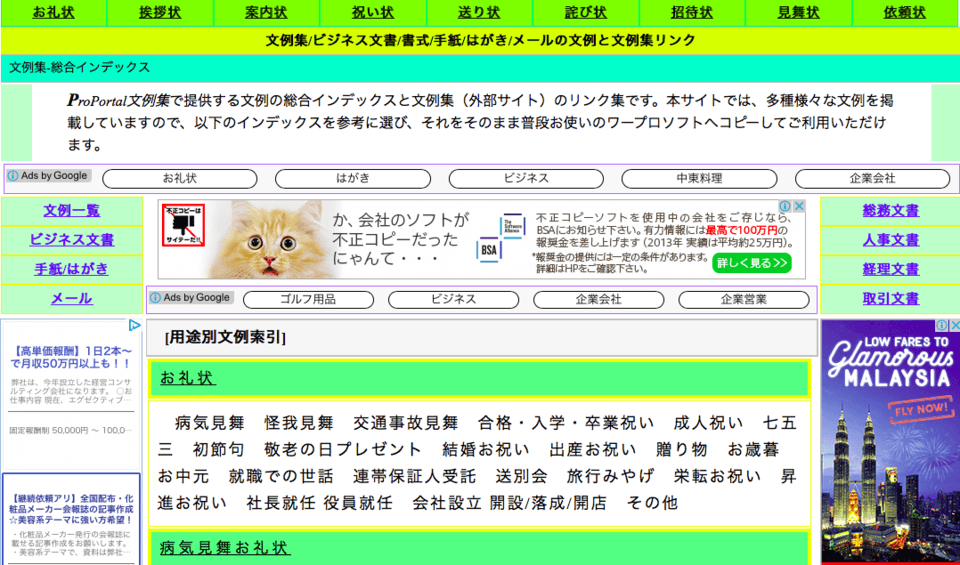This screenshot has height=565, width=960.
Task: Select the 企業営業 ad pill
Action: pyautogui.click(x=743, y=300)
